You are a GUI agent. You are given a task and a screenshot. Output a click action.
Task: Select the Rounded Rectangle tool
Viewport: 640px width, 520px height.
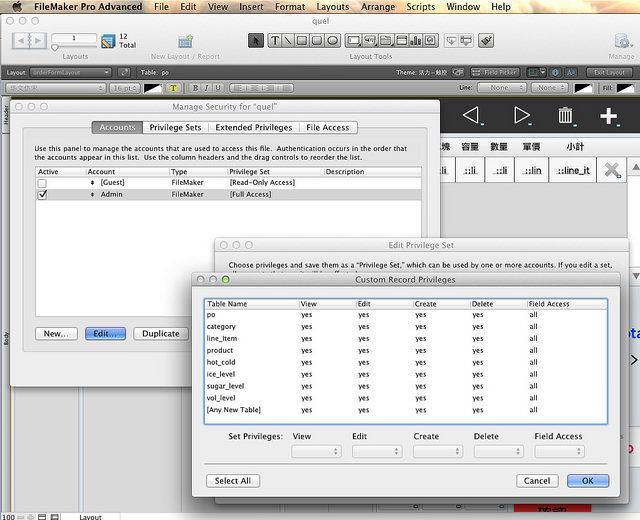tap(317, 40)
